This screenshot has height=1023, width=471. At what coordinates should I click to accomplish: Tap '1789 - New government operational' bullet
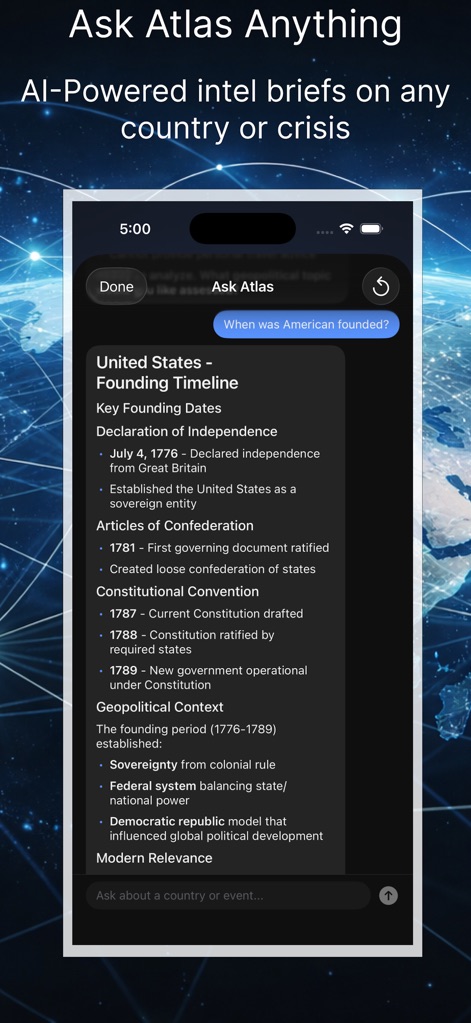tap(208, 677)
